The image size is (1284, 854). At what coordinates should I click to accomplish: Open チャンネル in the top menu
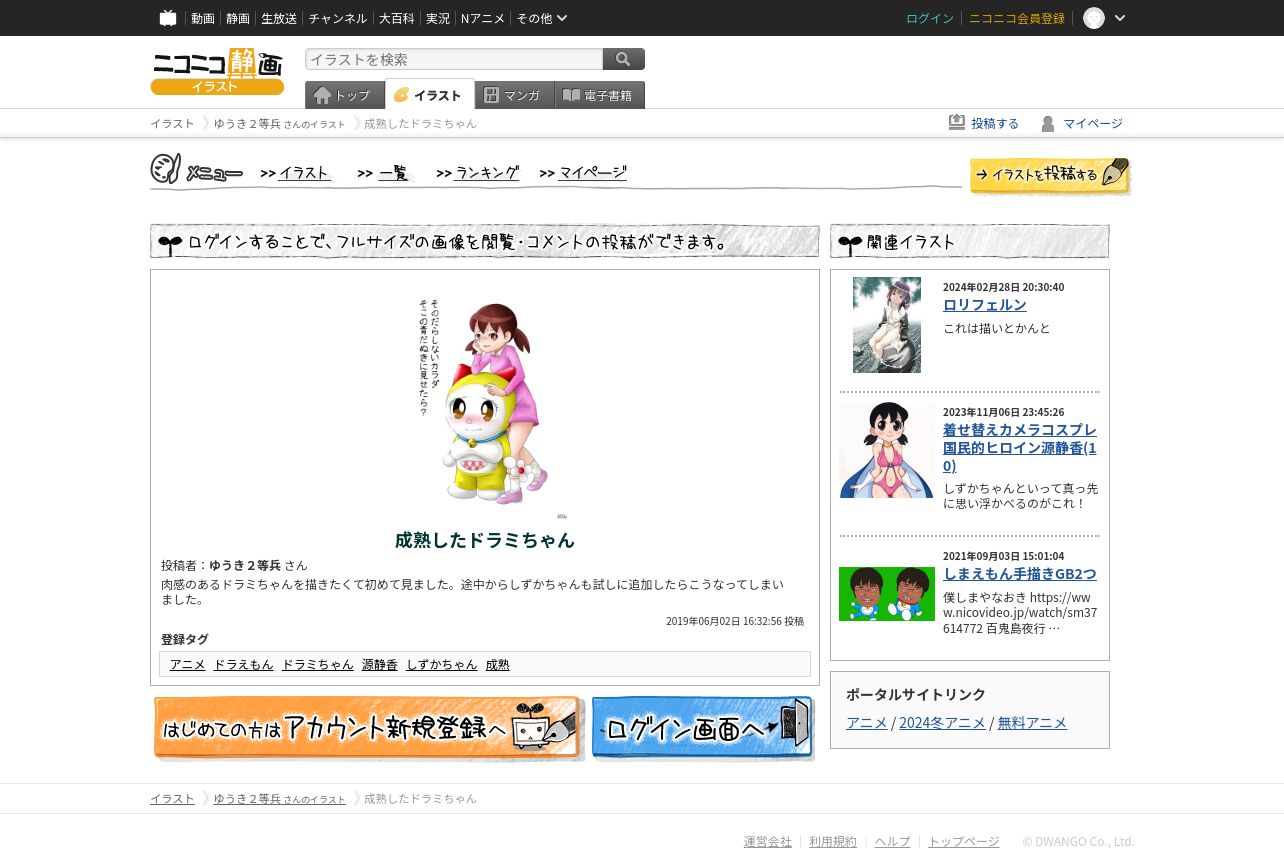click(x=338, y=18)
